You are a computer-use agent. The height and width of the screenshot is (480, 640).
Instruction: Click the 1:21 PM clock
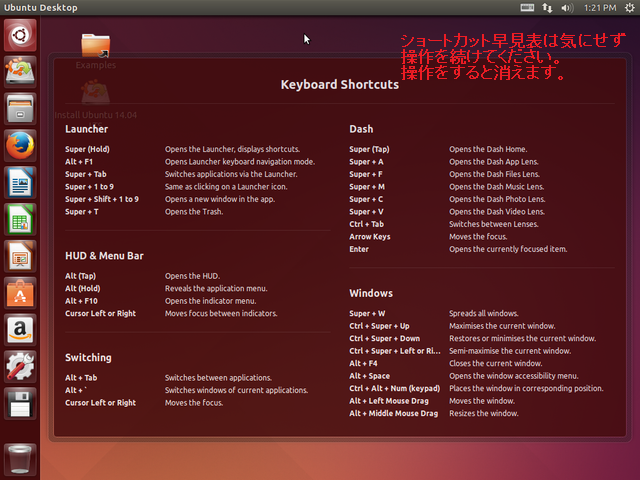click(x=600, y=8)
